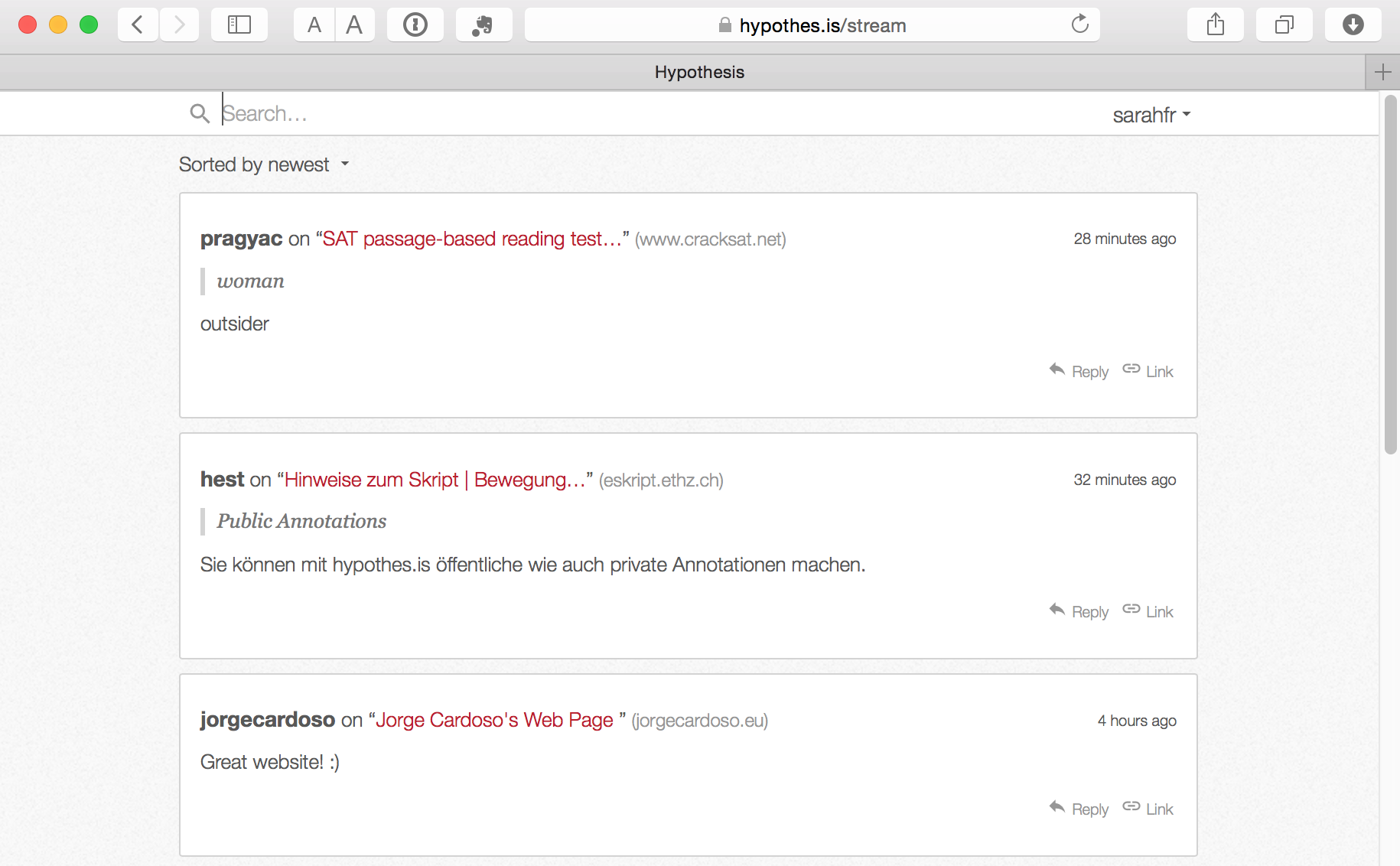Click the 4 hours ago timestamp
Viewport: 1400px width, 866px height.
coord(1137,721)
